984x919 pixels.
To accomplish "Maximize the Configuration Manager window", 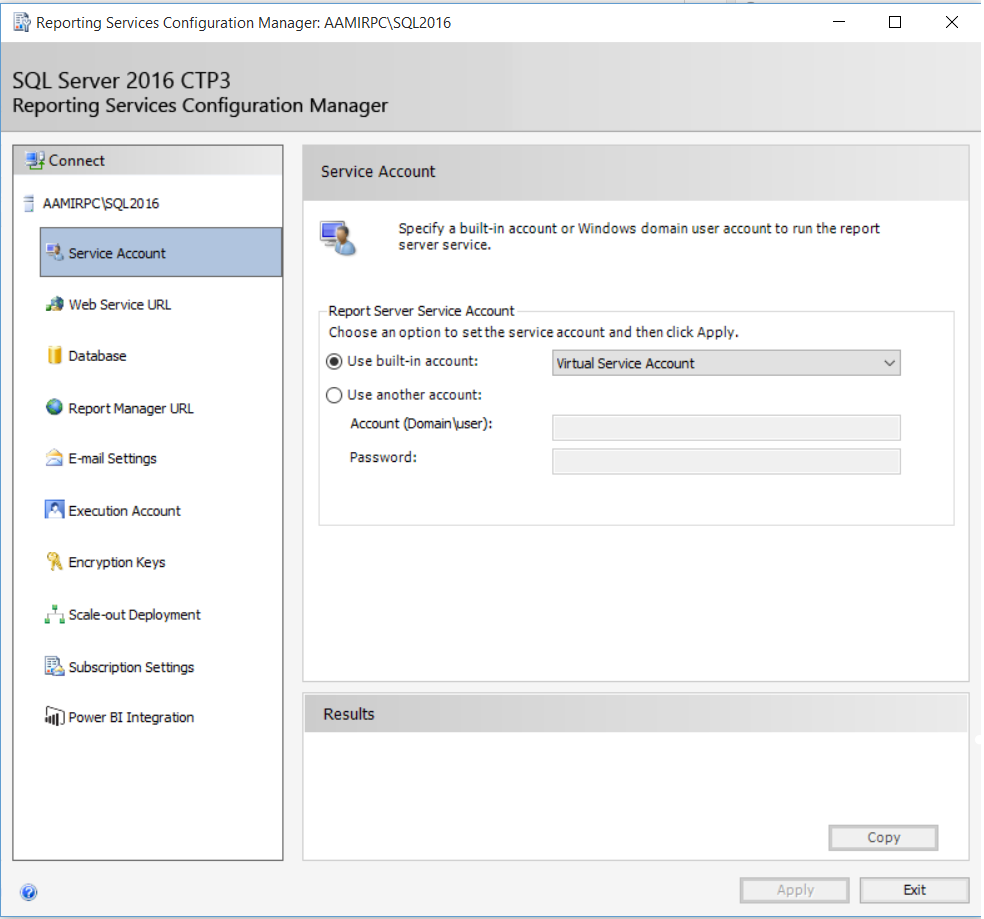I will [x=895, y=22].
